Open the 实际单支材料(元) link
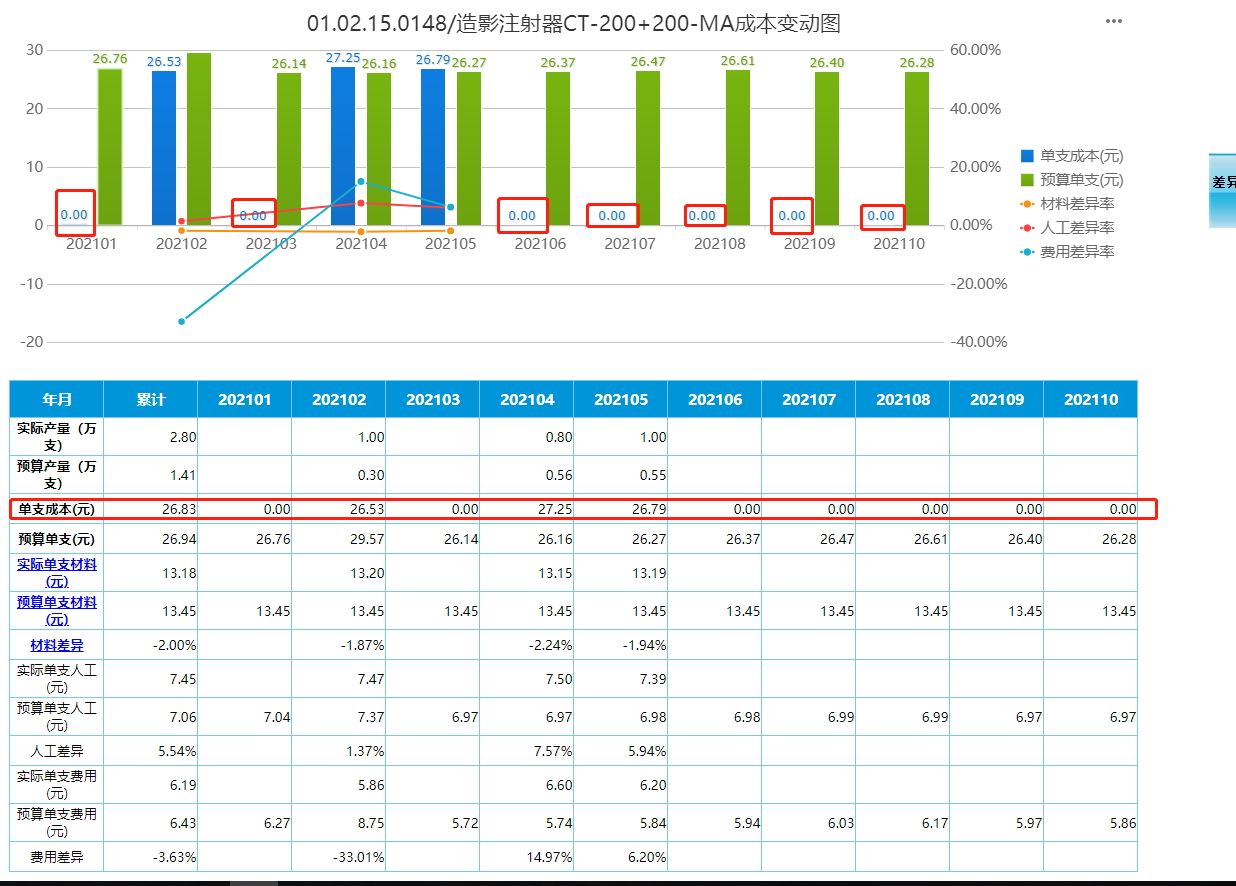The height and width of the screenshot is (886, 1236). click(57, 573)
